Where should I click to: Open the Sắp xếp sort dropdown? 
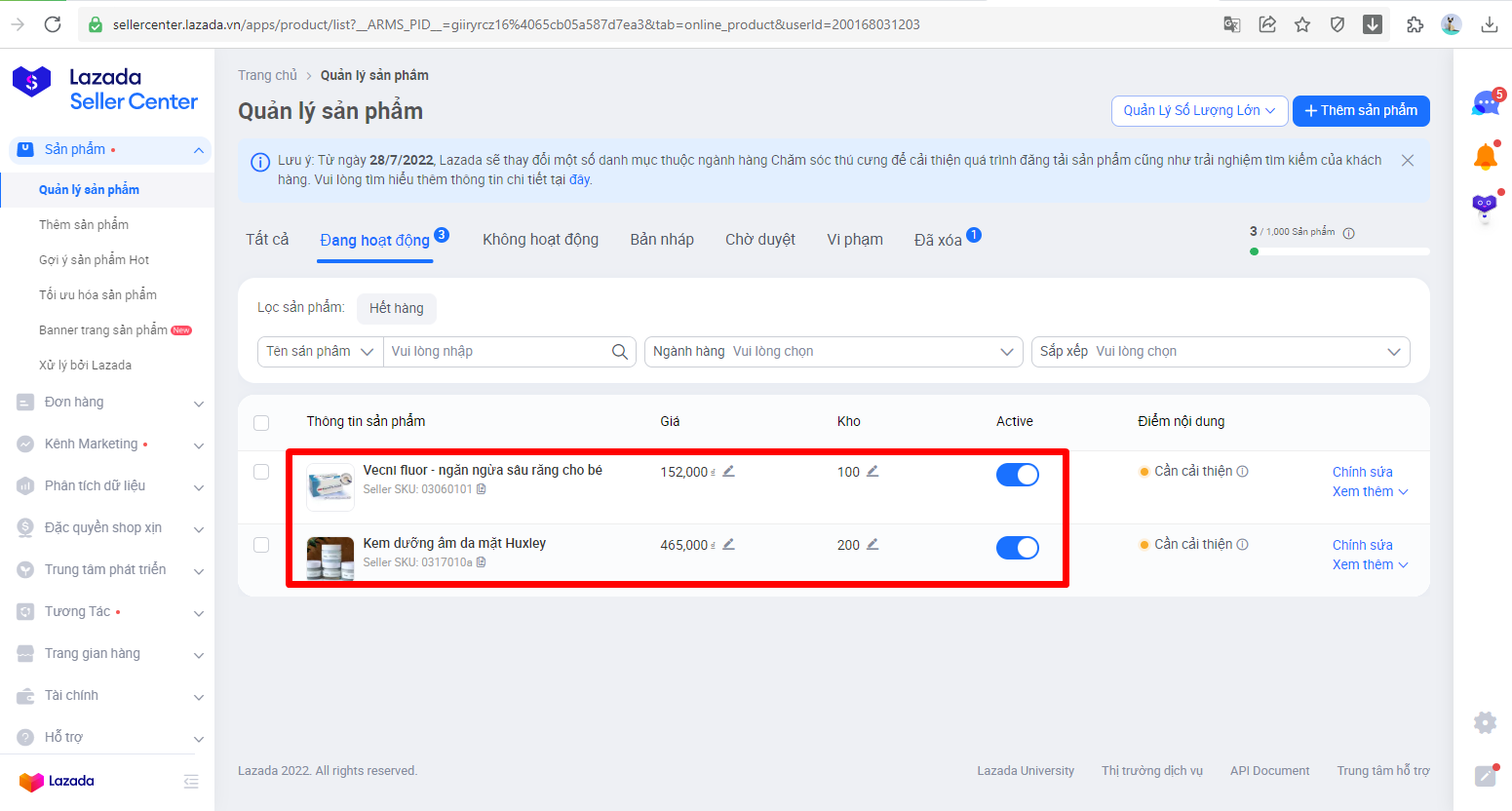[x=1220, y=352]
